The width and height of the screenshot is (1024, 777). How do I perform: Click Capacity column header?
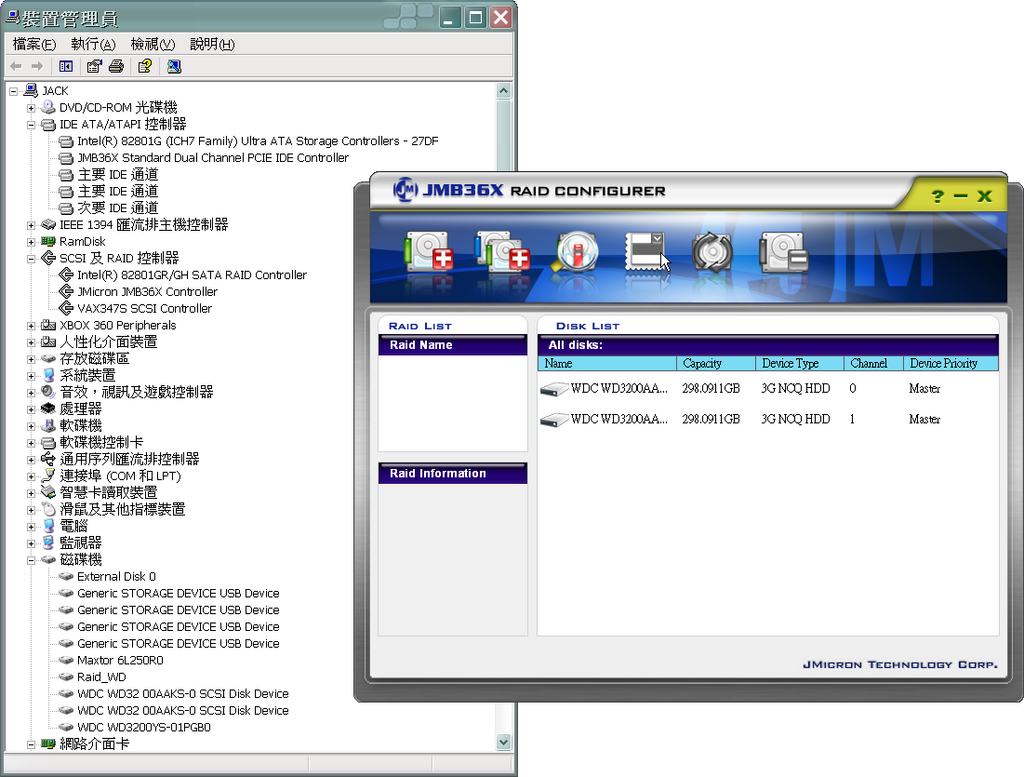point(715,364)
